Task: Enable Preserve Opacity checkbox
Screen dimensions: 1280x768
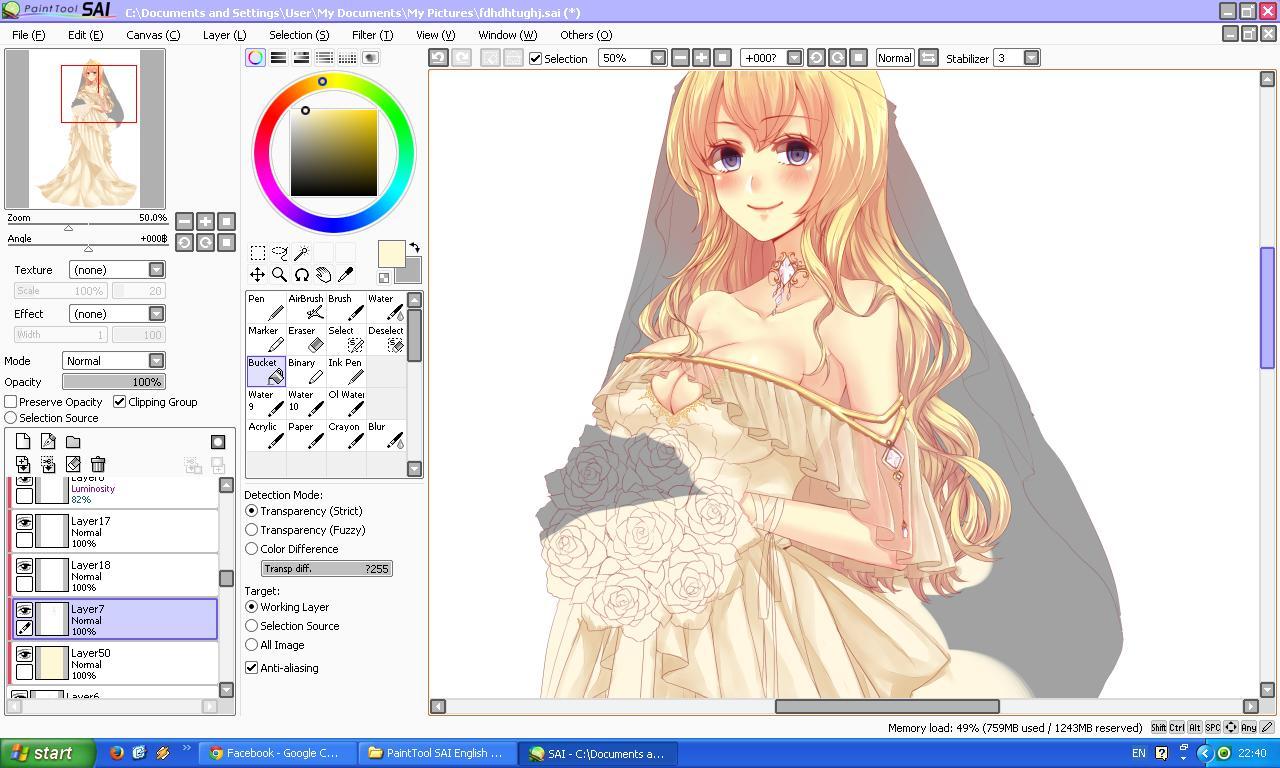Action: [x=11, y=402]
